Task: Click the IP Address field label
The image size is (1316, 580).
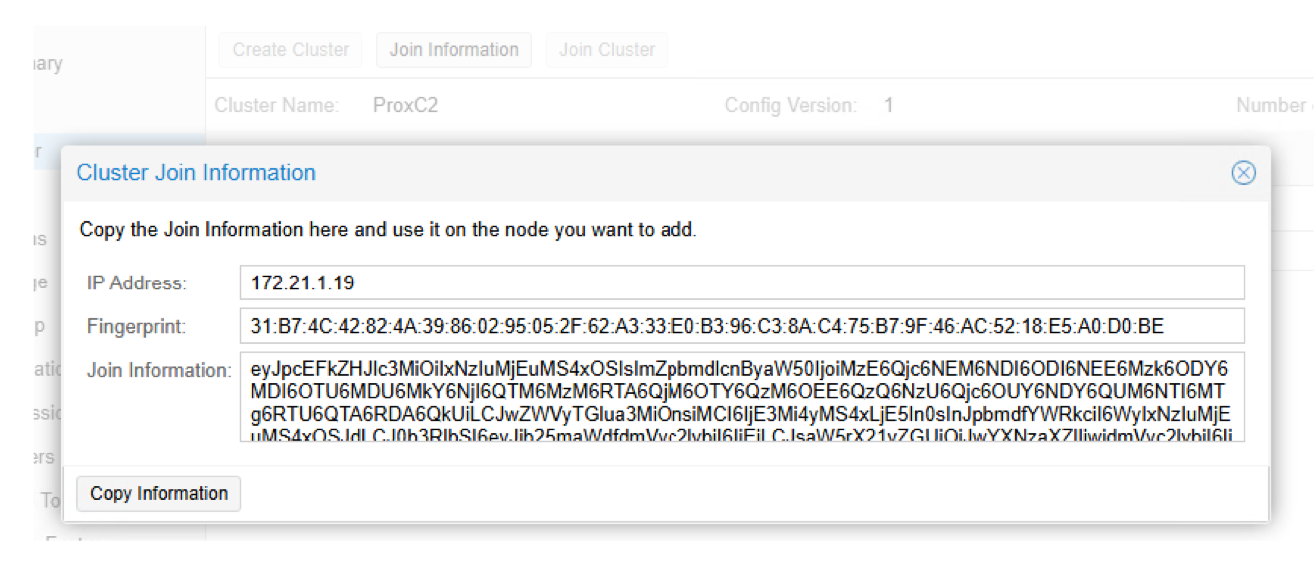Action: 137,283
